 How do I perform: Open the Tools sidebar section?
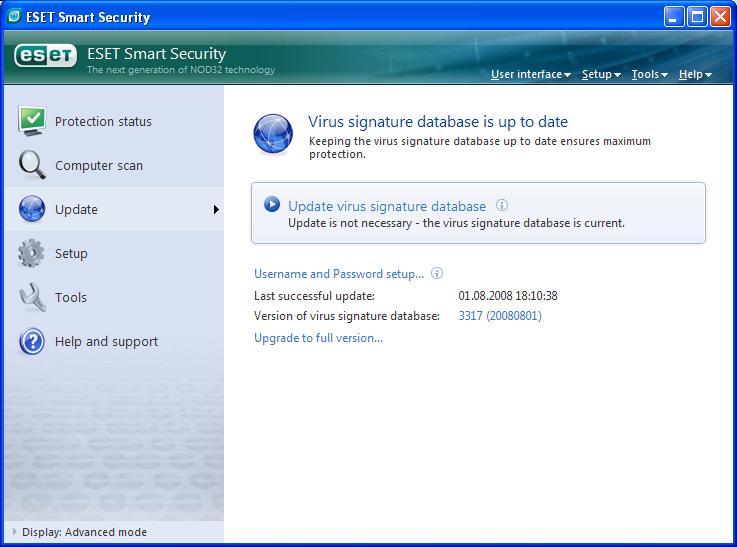point(114,297)
